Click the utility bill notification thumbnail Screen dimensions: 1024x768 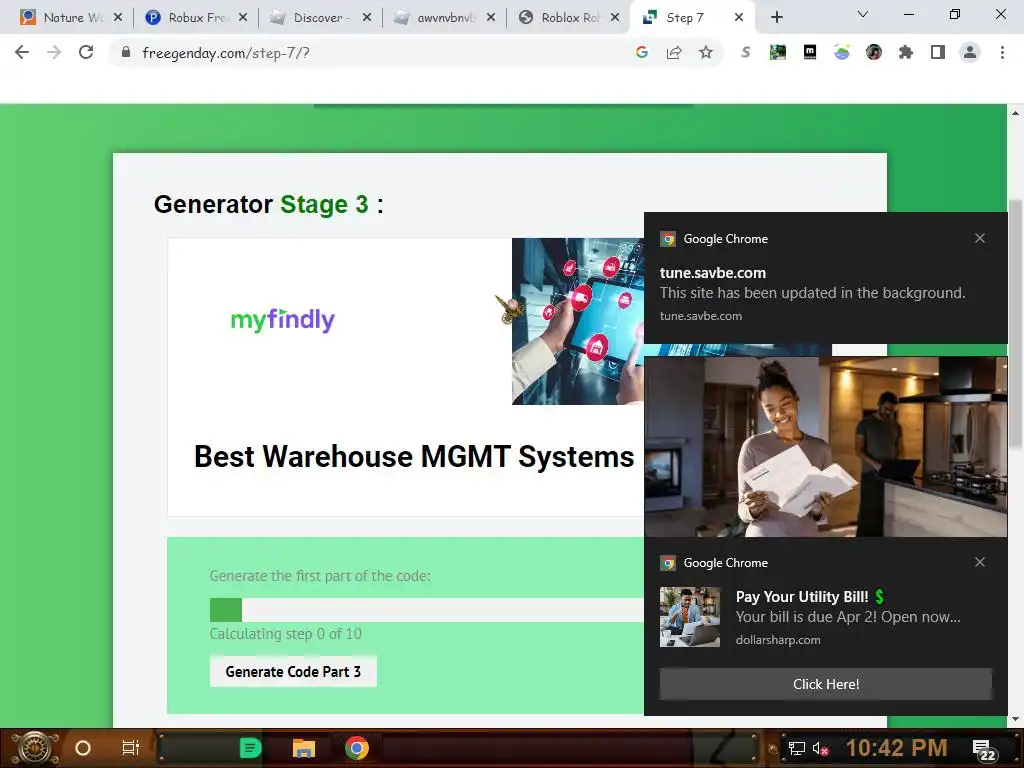tap(690, 616)
